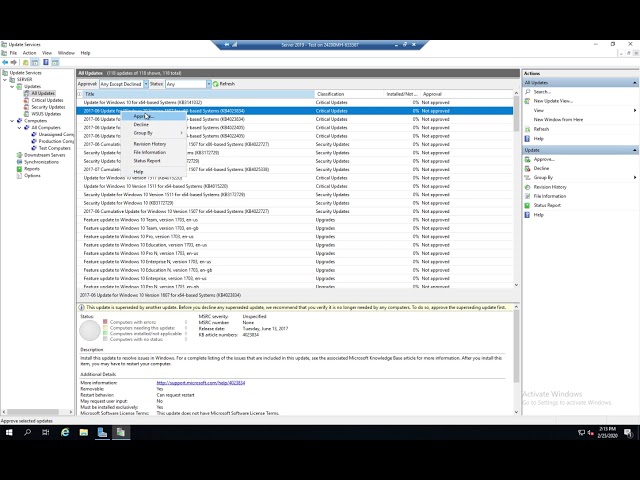The height and width of the screenshot is (480, 640).
Task: Sort by the Classification column header
Action: pos(349,94)
